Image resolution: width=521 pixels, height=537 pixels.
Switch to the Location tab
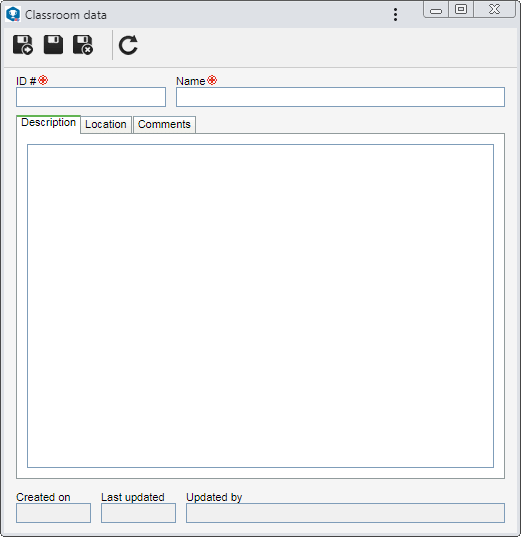[106, 124]
